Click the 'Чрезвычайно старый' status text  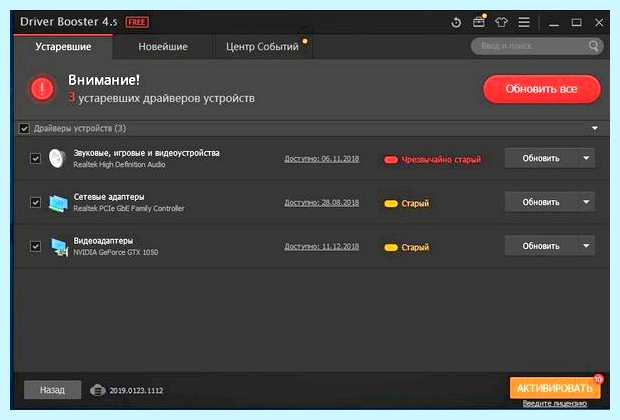441,160
